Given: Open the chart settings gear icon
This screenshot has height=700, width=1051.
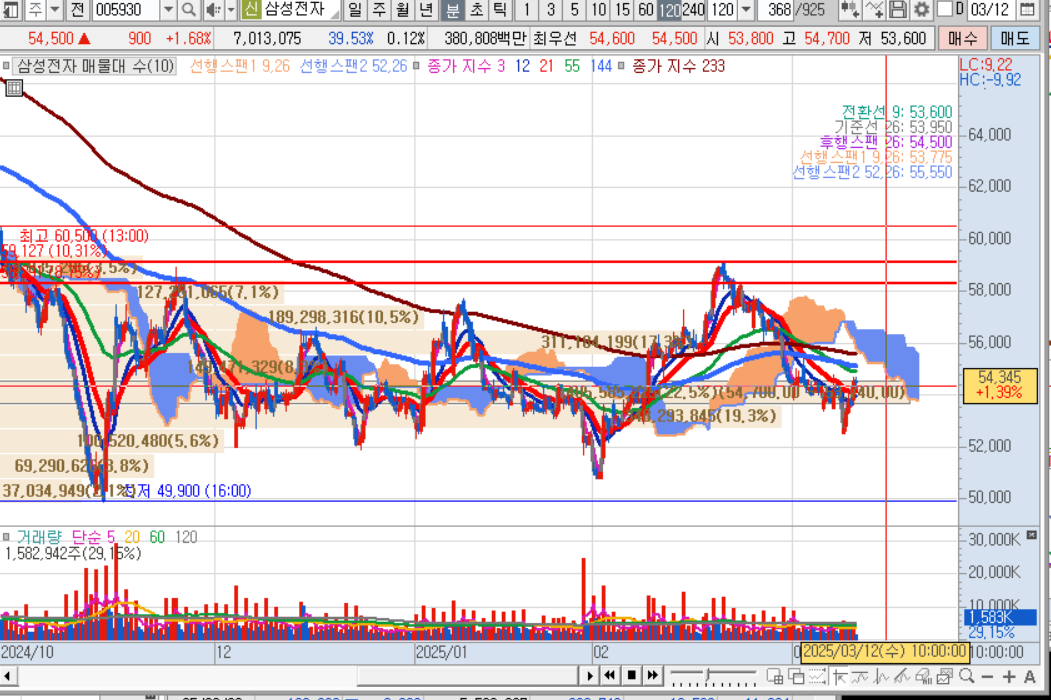Looking at the screenshot, I should pyautogui.click(x=921, y=10).
